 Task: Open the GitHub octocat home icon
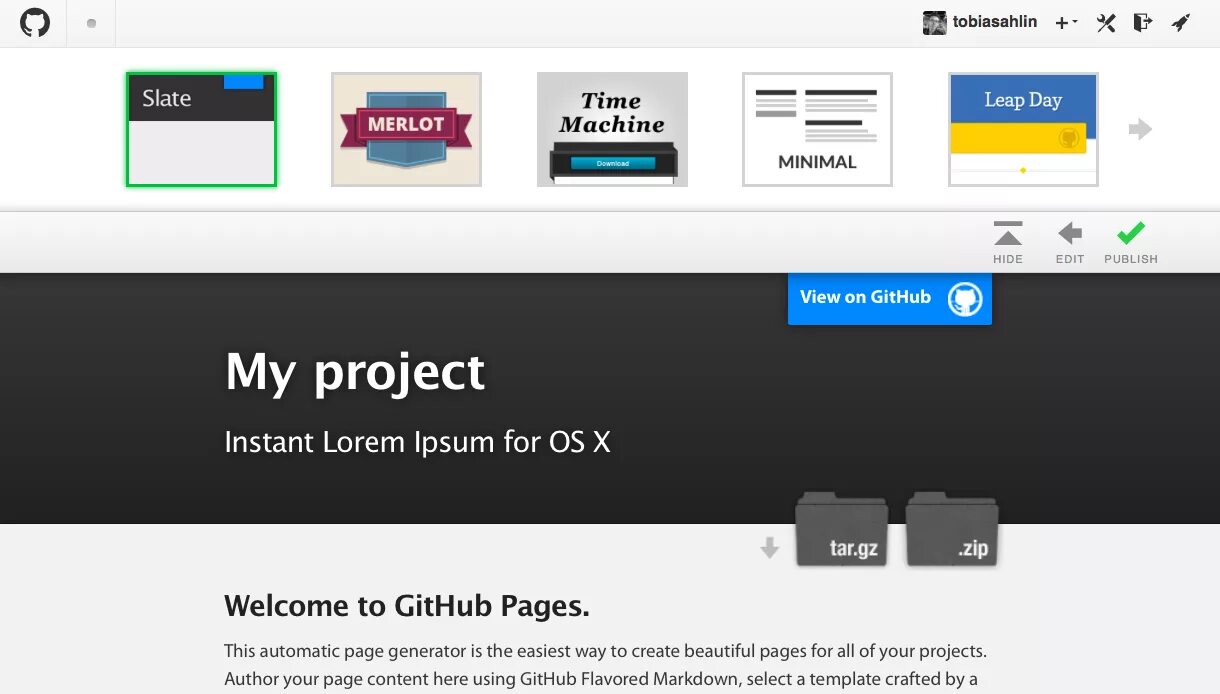pyautogui.click(x=34, y=22)
